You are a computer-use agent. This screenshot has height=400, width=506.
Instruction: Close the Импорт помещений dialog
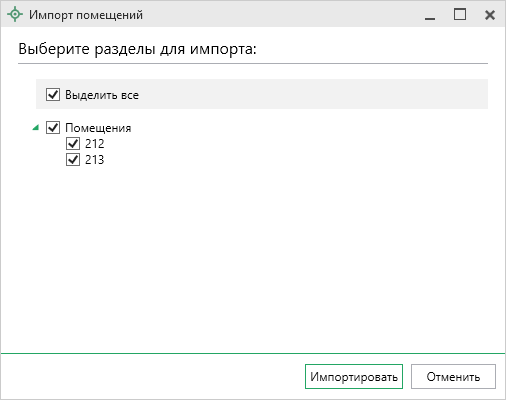(x=490, y=15)
